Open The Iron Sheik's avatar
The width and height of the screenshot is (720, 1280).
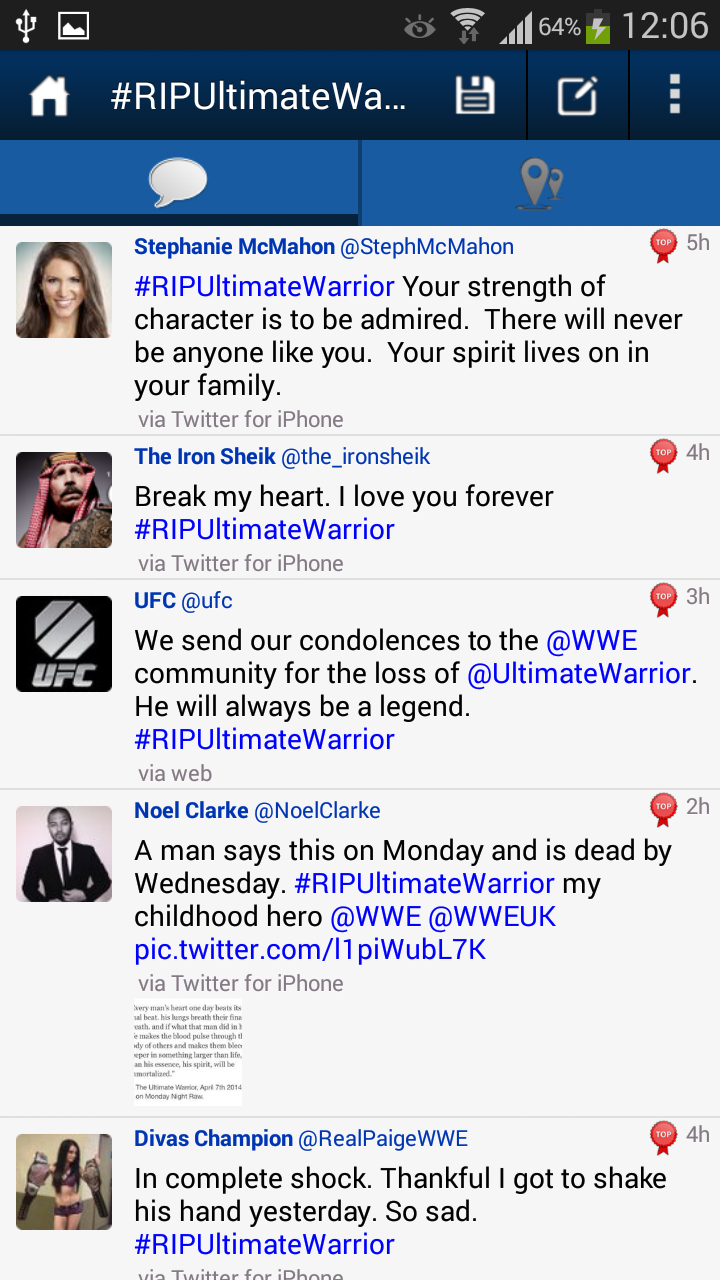click(x=64, y=500)
